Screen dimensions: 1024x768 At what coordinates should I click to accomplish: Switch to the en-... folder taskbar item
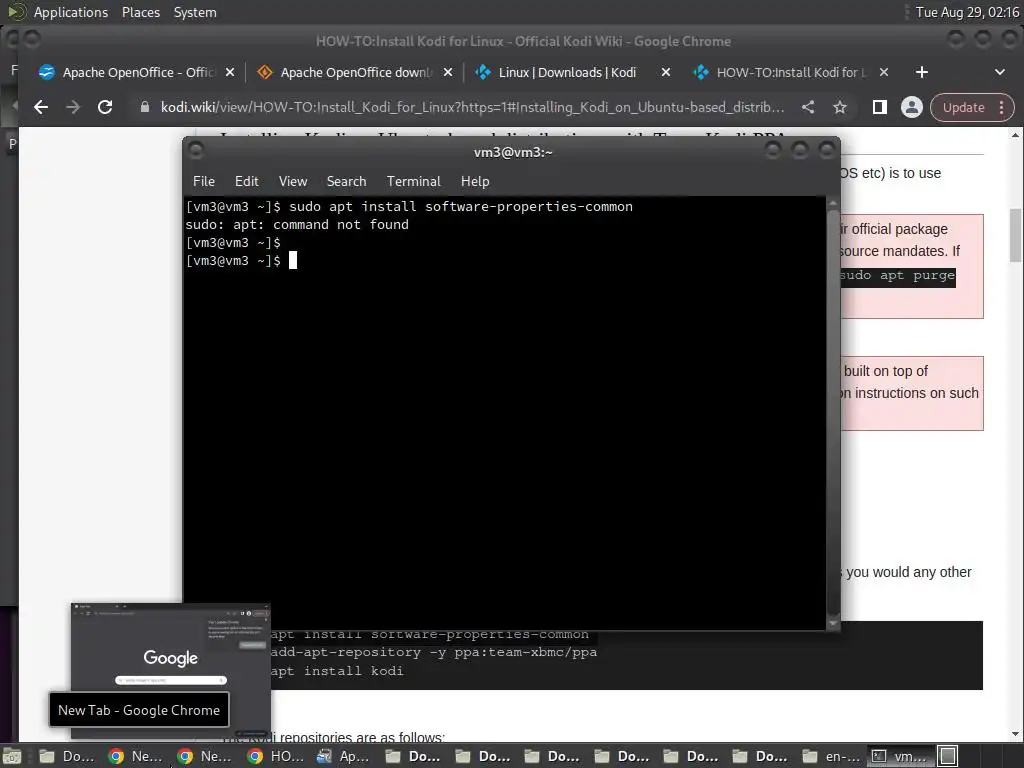coord(831,756)
